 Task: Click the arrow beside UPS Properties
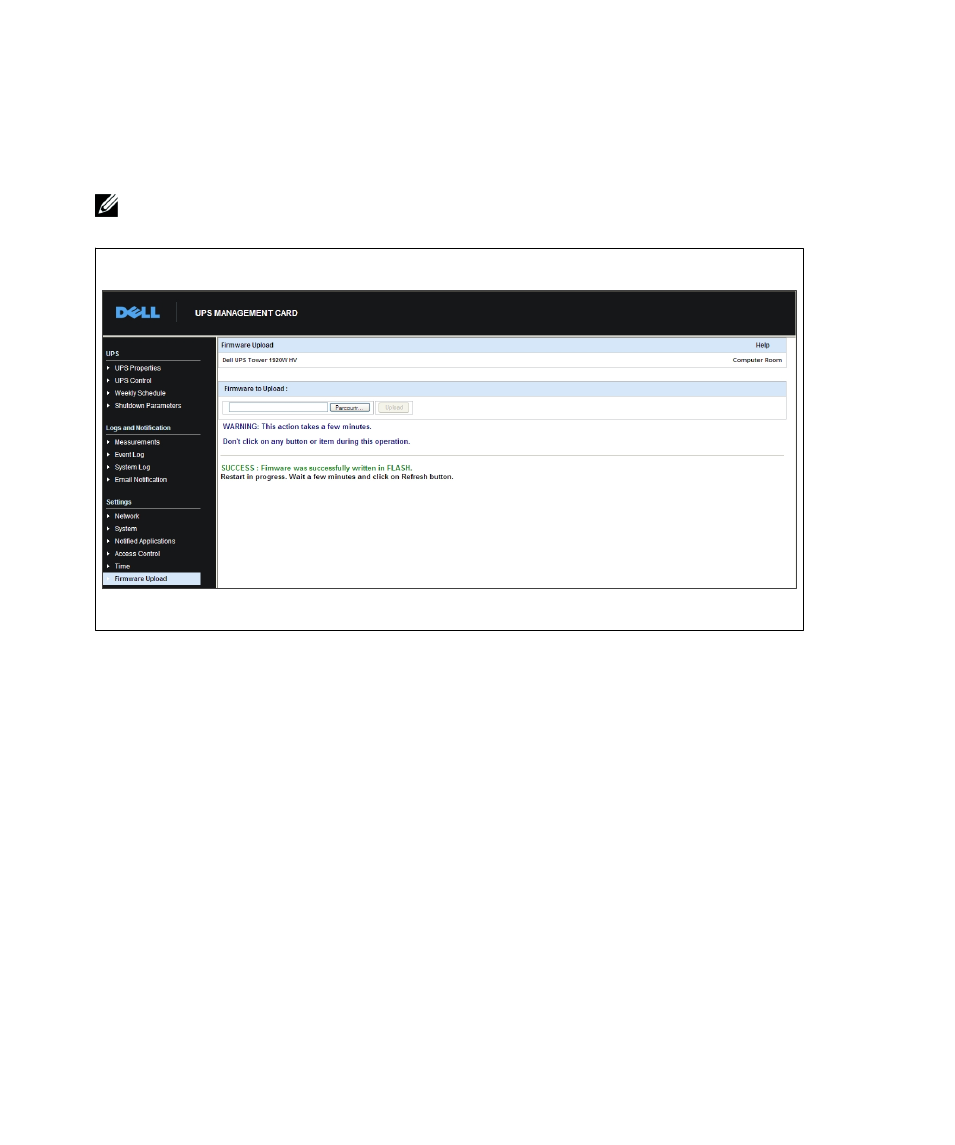[x=108, y=368]
